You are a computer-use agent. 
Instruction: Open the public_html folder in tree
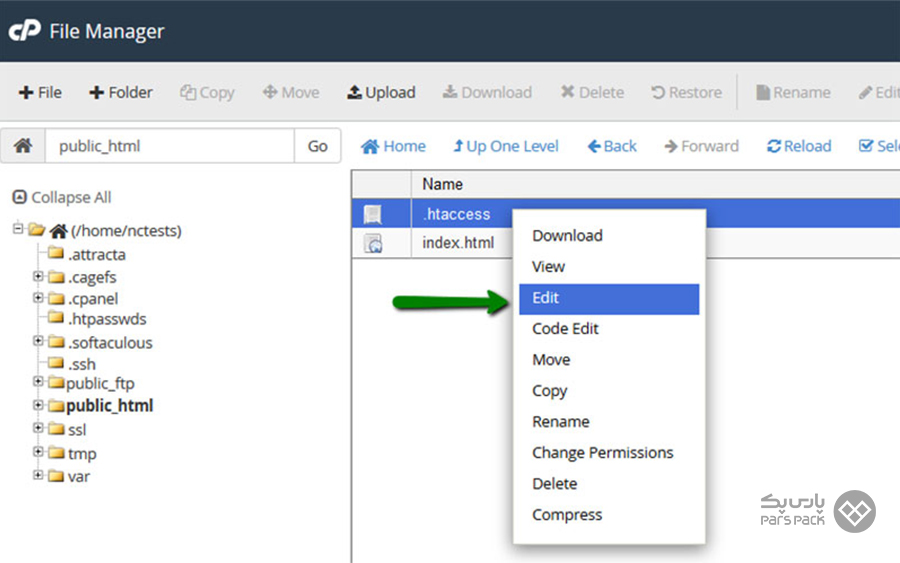pos(110,406)
